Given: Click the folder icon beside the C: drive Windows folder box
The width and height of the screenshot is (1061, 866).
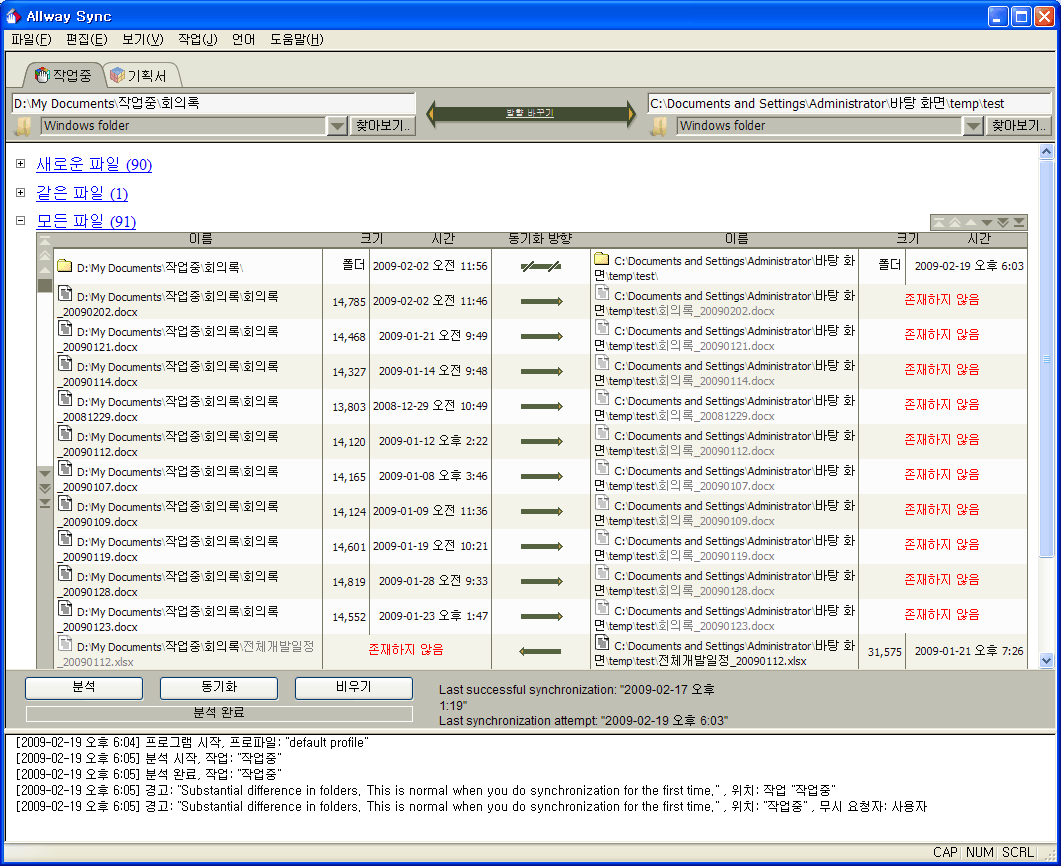Looking at the screenshot, I should tap(658, 126).
